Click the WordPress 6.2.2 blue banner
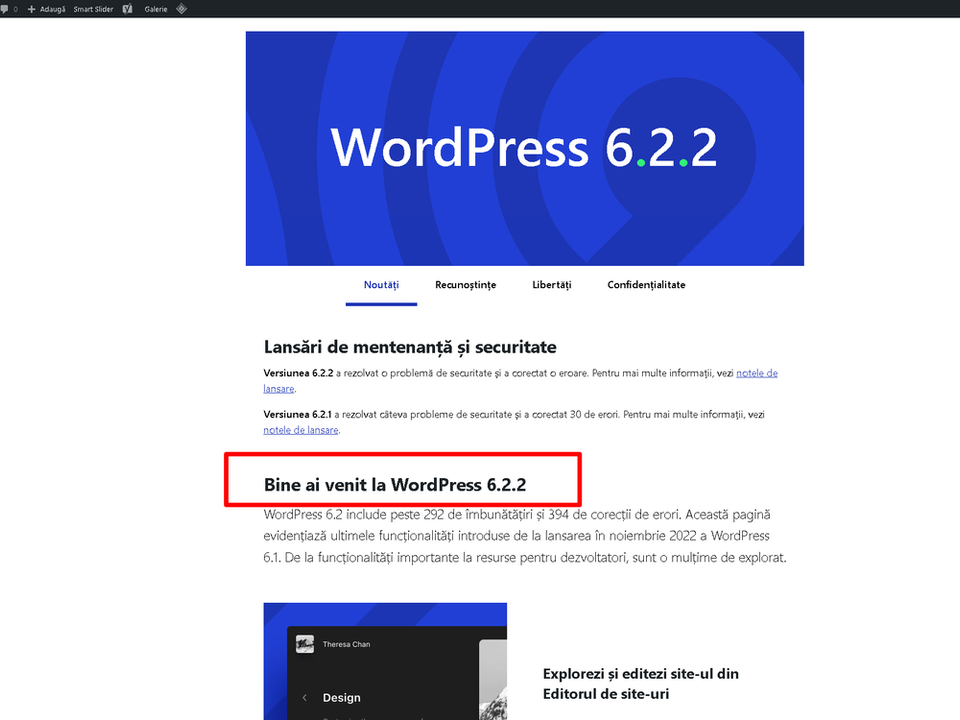 (525, 148)
